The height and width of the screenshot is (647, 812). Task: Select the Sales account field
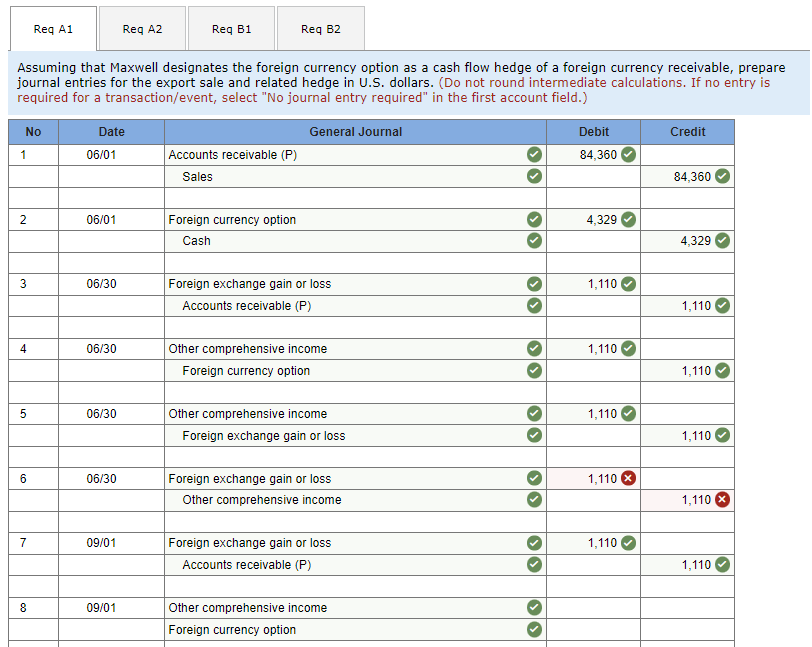pos(355,177)
